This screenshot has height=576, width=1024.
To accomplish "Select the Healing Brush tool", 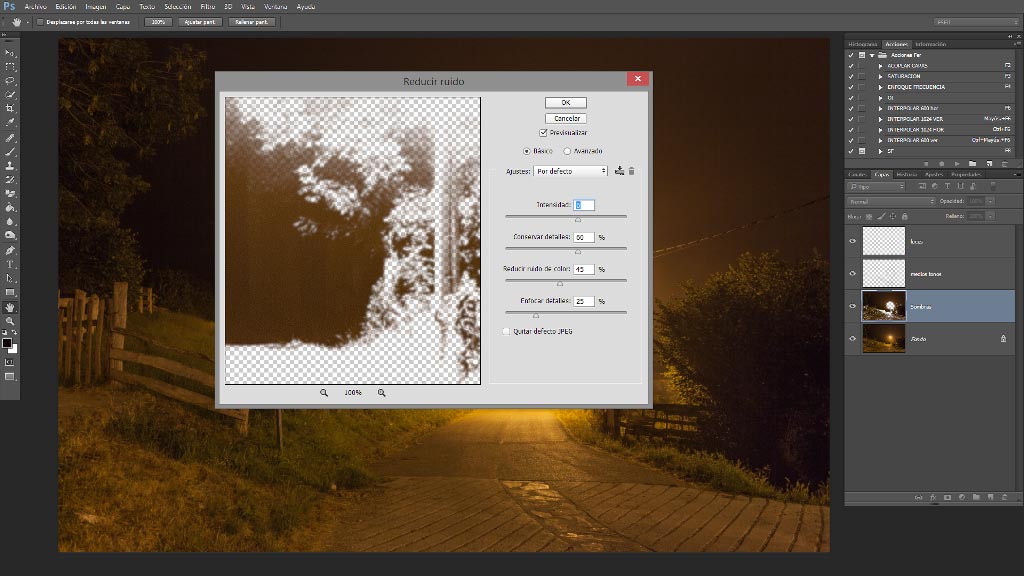I will 10,138.
